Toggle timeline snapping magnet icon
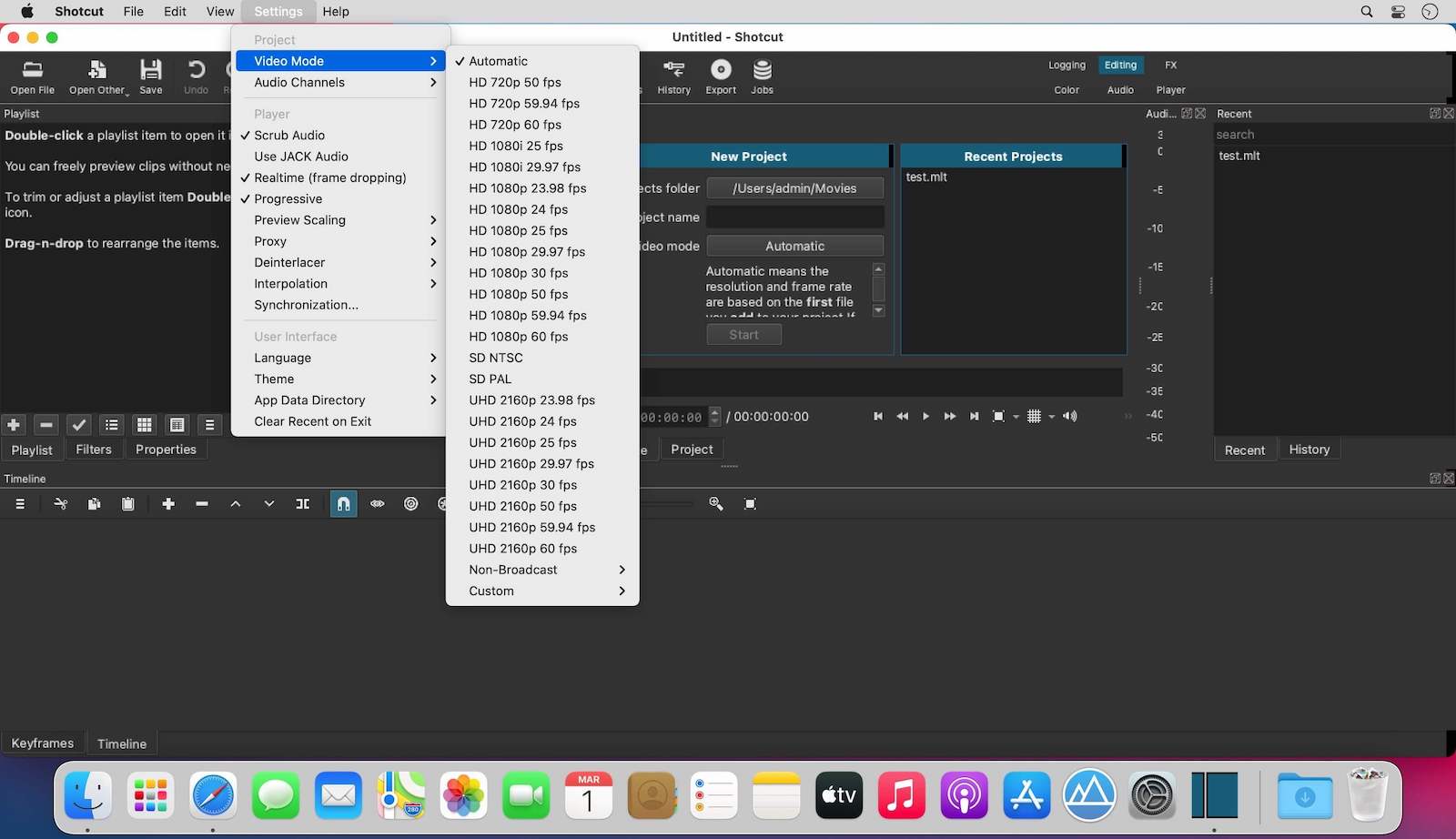Image resolution: width=1456 pixels, height=839 pixels. (343, 504)
